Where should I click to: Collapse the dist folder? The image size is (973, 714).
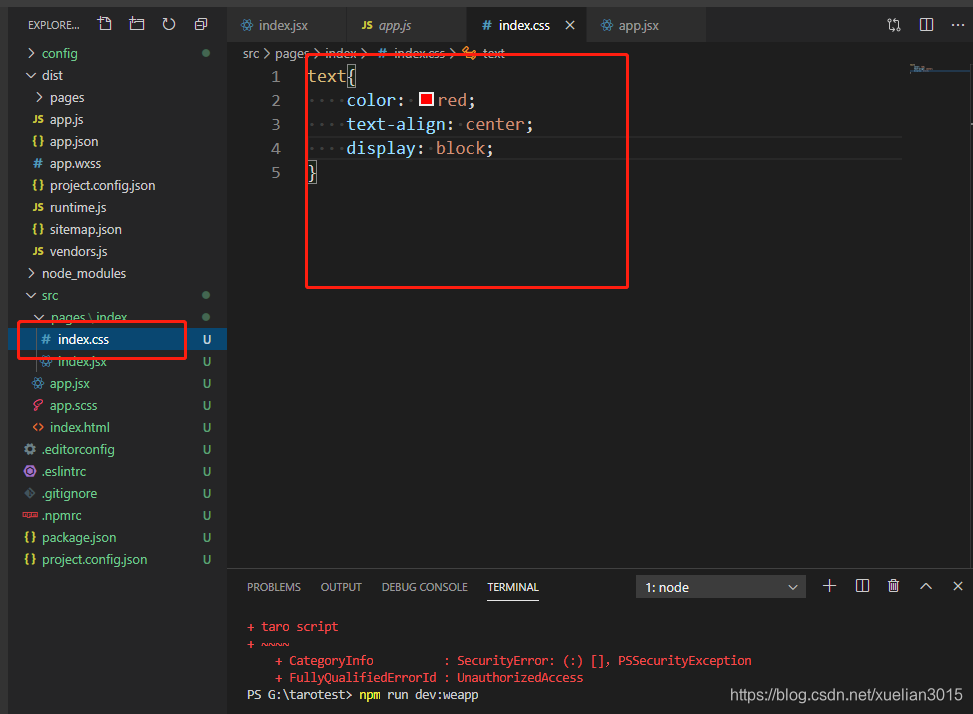[118, 76]
